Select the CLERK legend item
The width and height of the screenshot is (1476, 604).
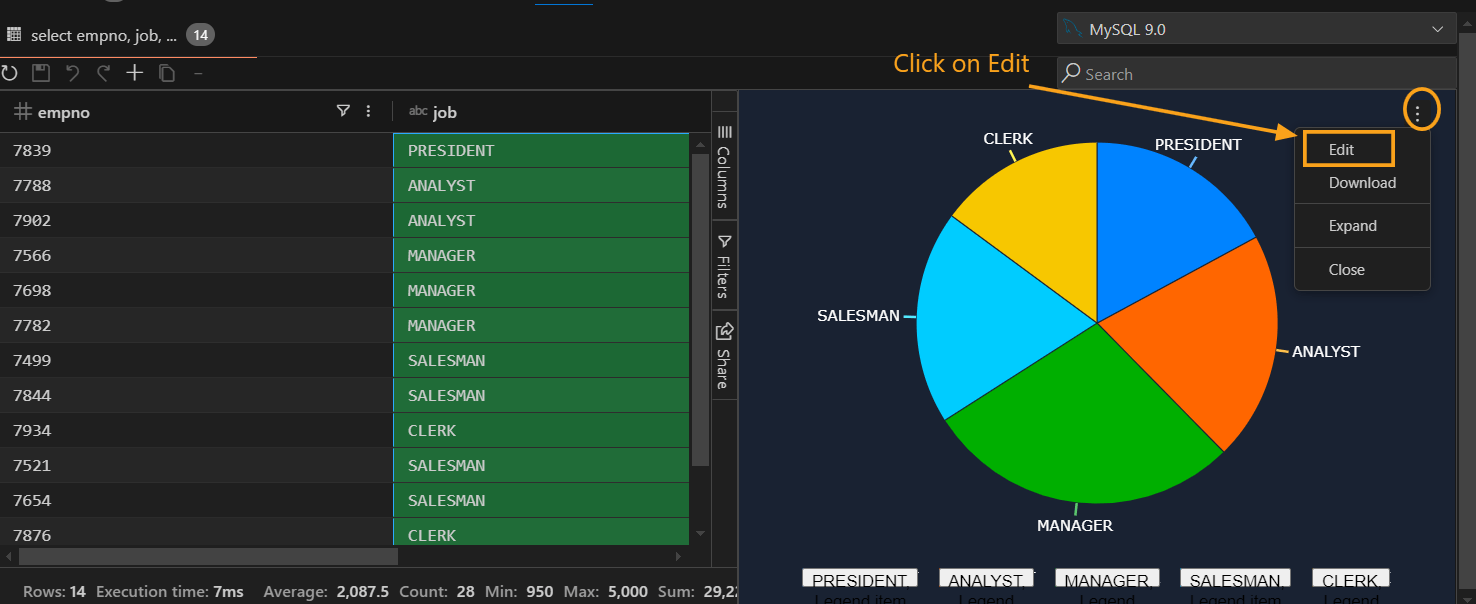coord(1349,577)
